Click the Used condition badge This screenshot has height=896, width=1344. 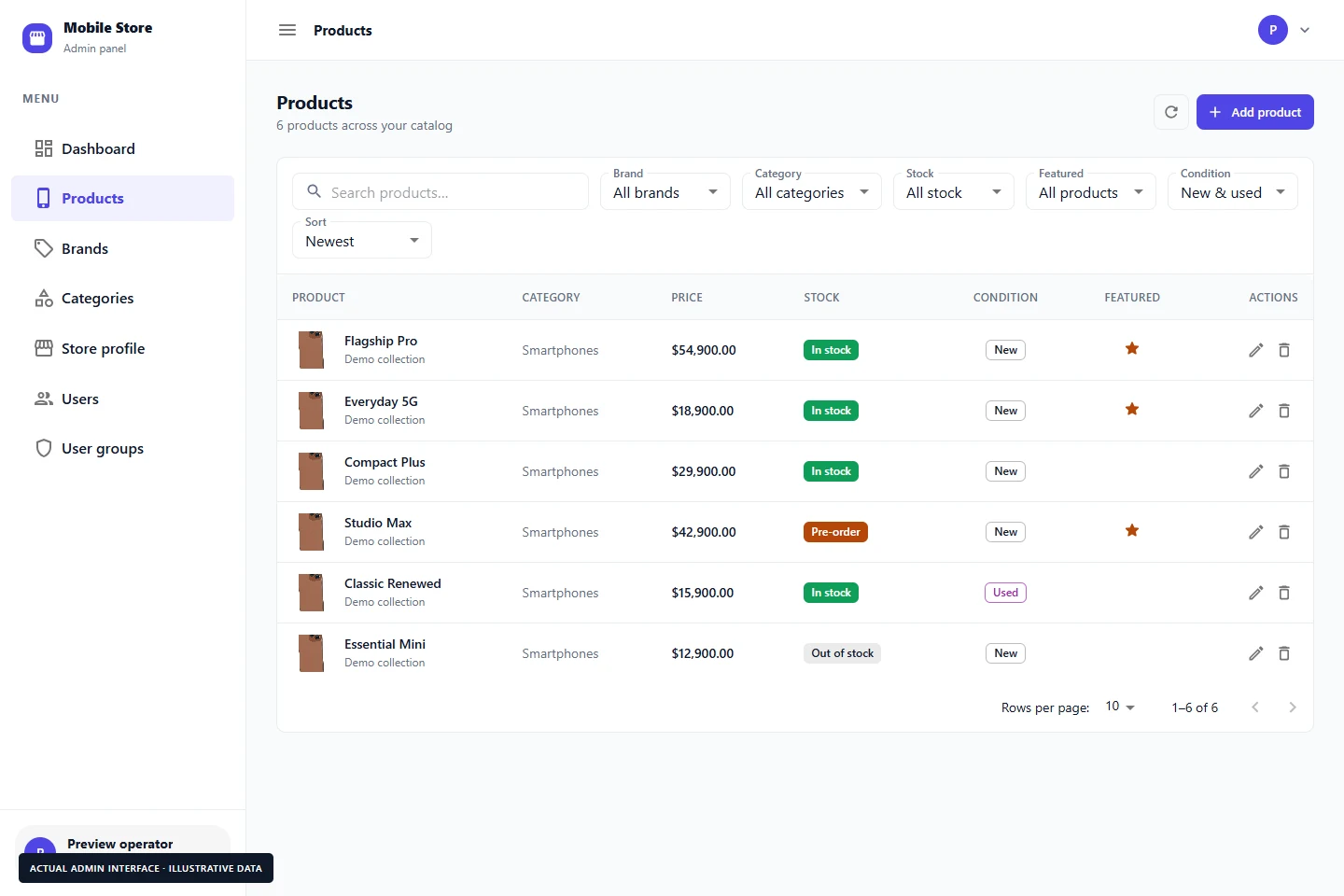click(x=1005, y=593)
